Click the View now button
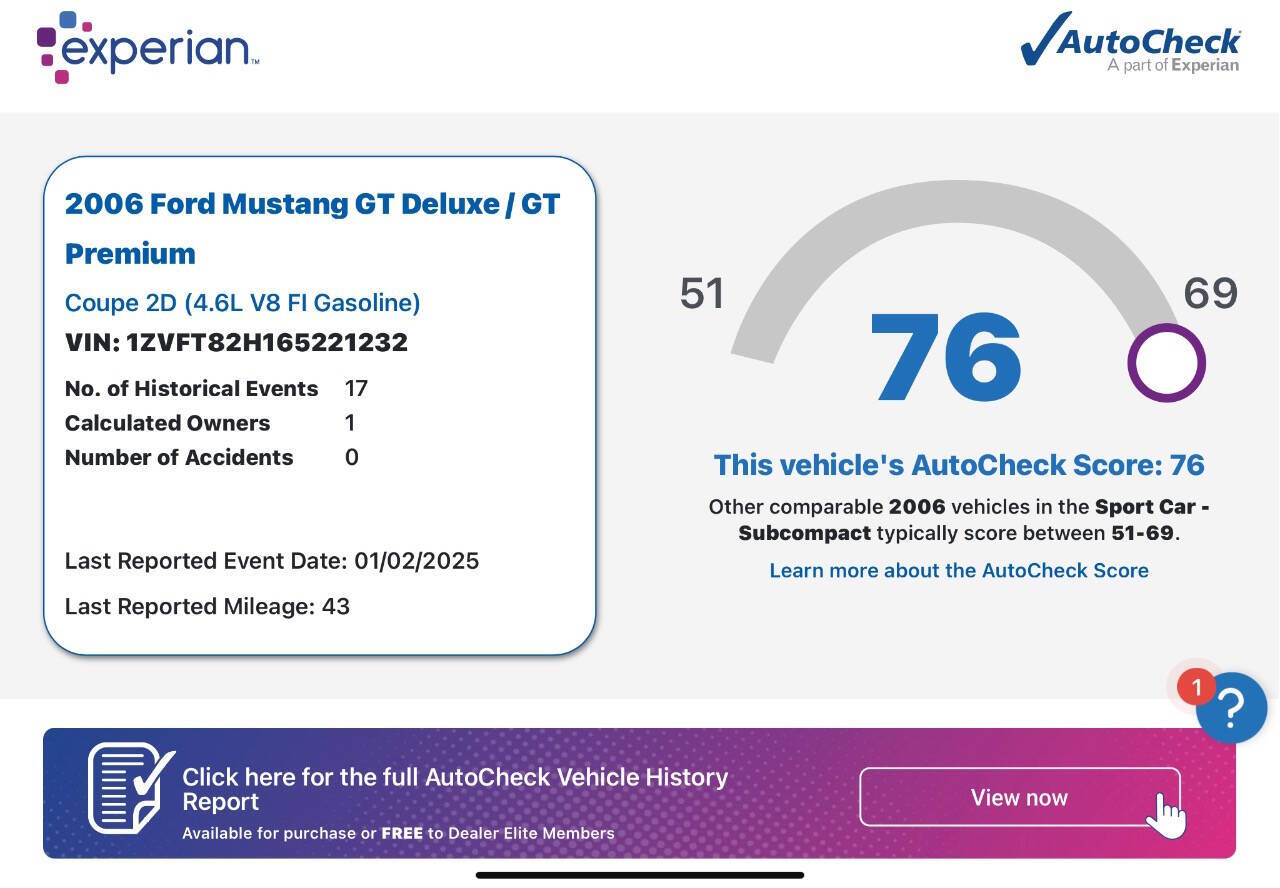1280x888 pixels. point(1019,797)
